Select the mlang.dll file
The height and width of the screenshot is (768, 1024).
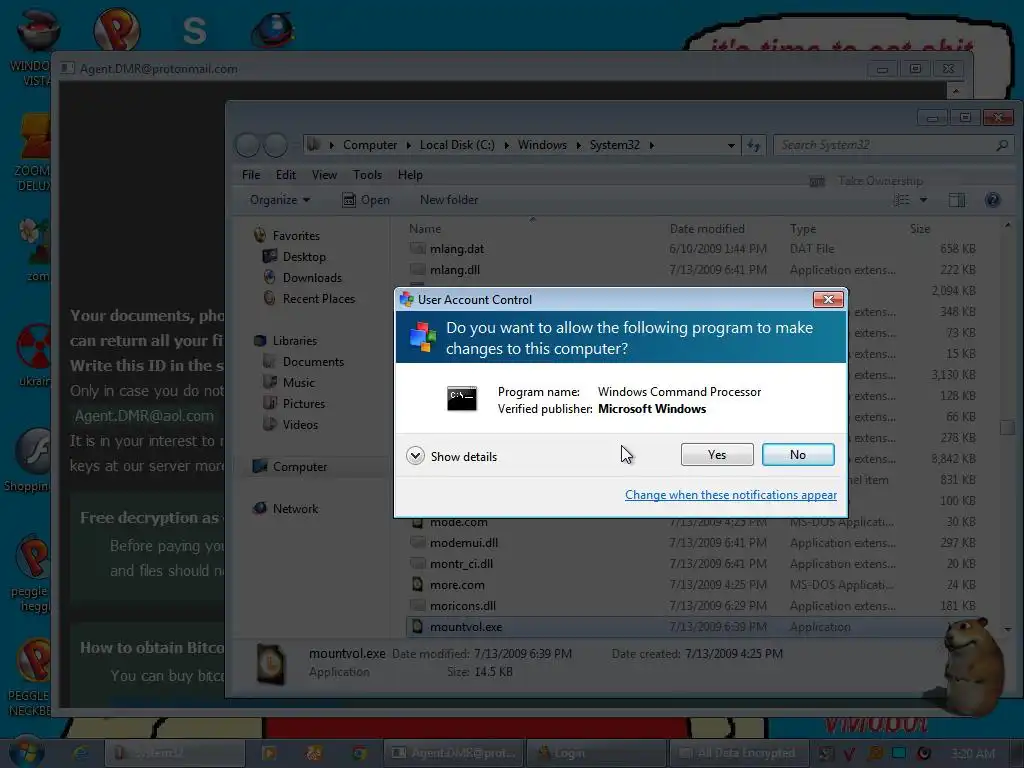[455, 270]
